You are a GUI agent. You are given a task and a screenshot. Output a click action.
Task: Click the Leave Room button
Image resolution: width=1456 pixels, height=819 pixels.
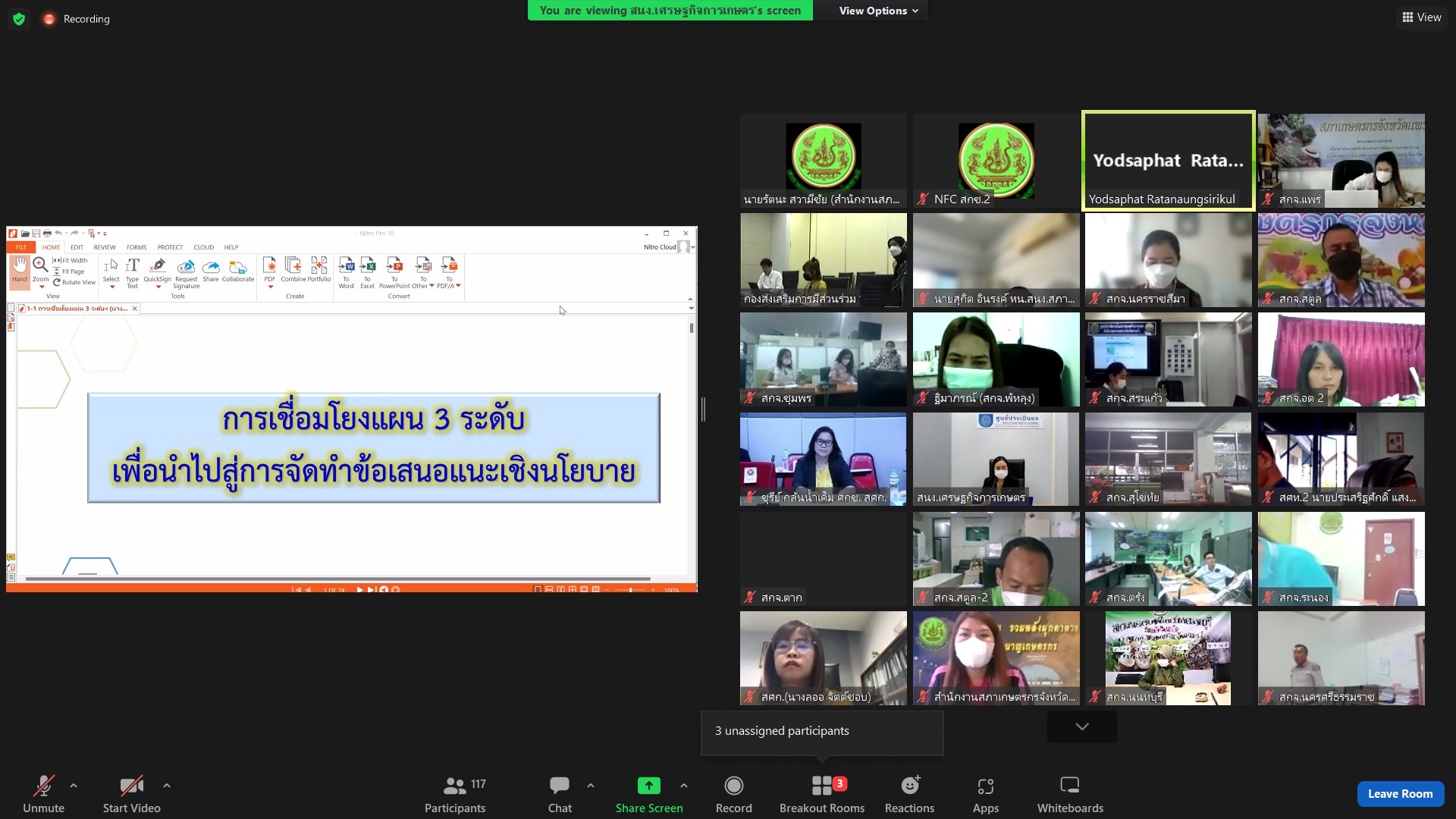point(1400,793)
